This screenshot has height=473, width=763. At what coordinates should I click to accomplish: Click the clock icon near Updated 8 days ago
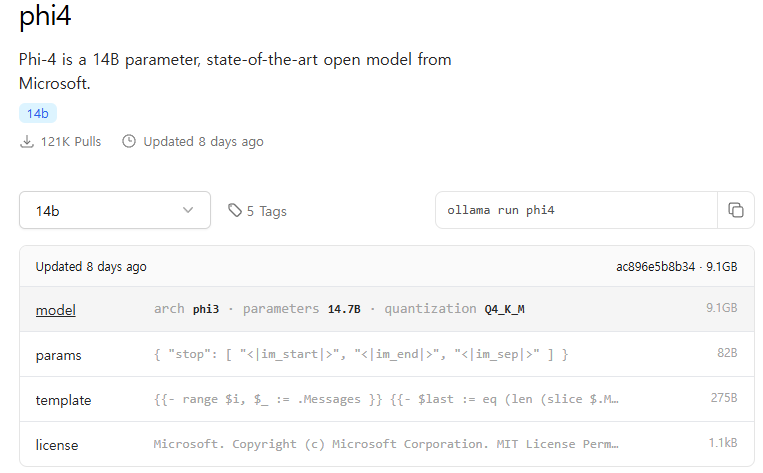click(129, 142)
